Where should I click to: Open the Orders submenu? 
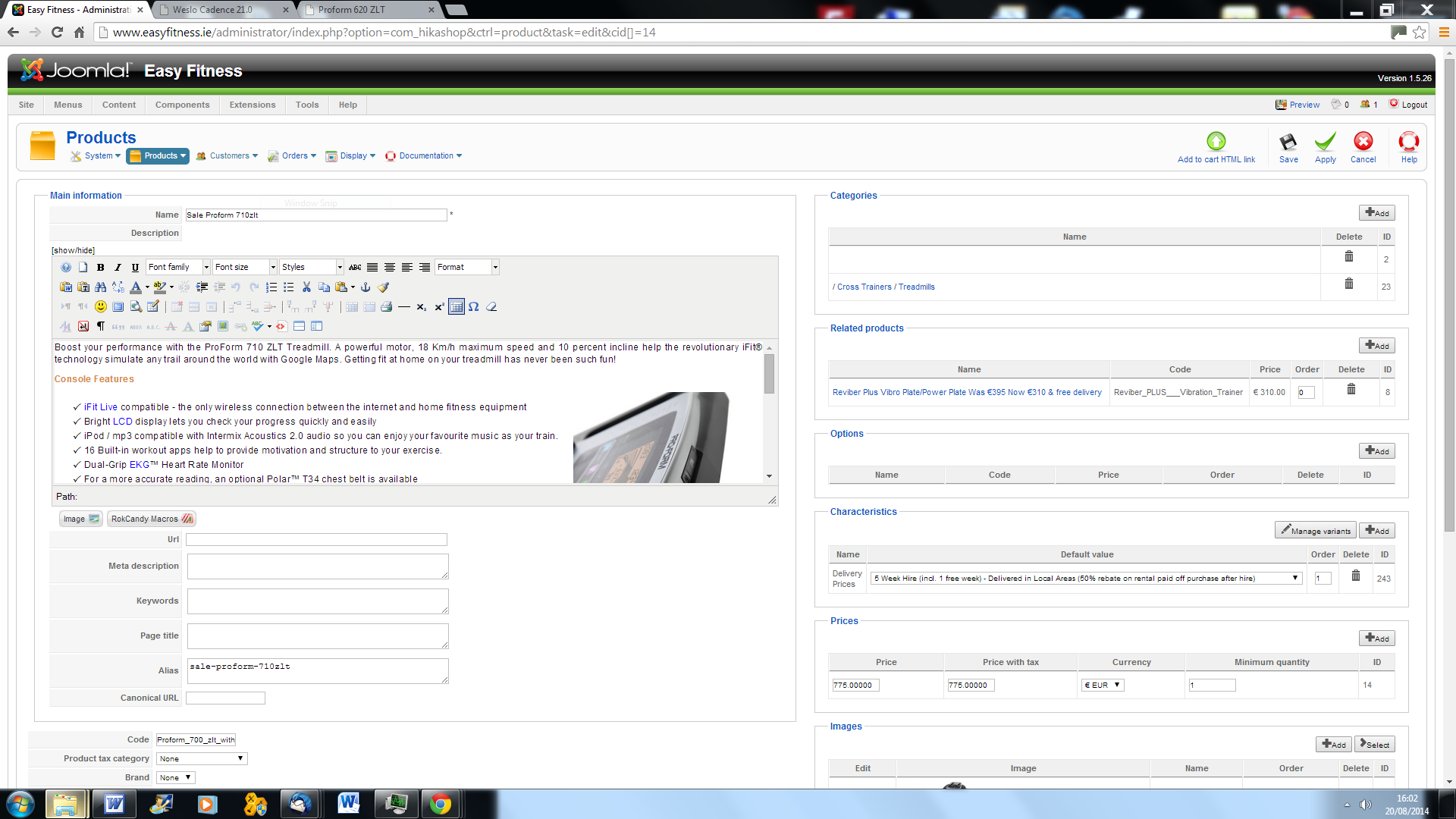point(295,155)
